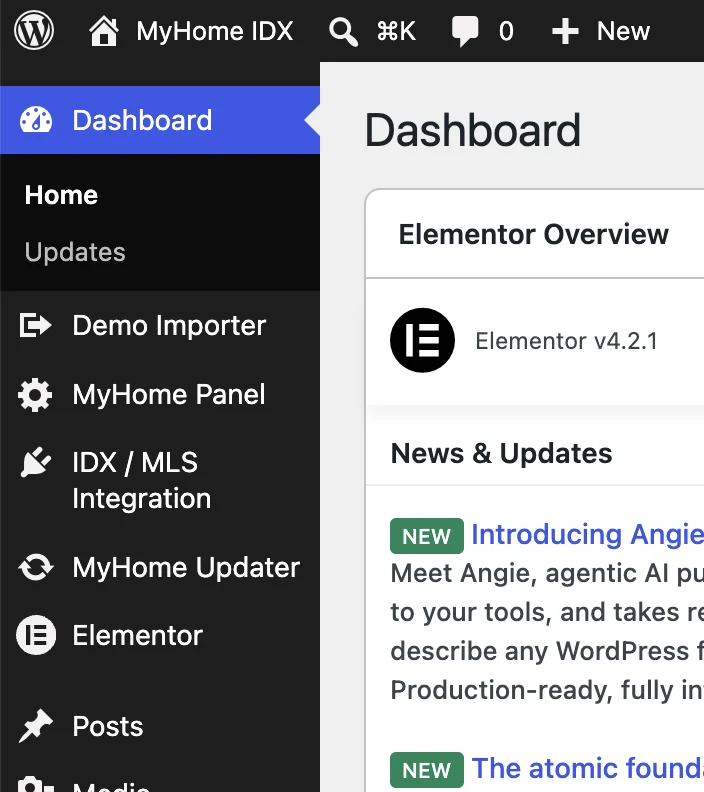
Task: Open the WordPress logo menu
Action: [34, 30]
